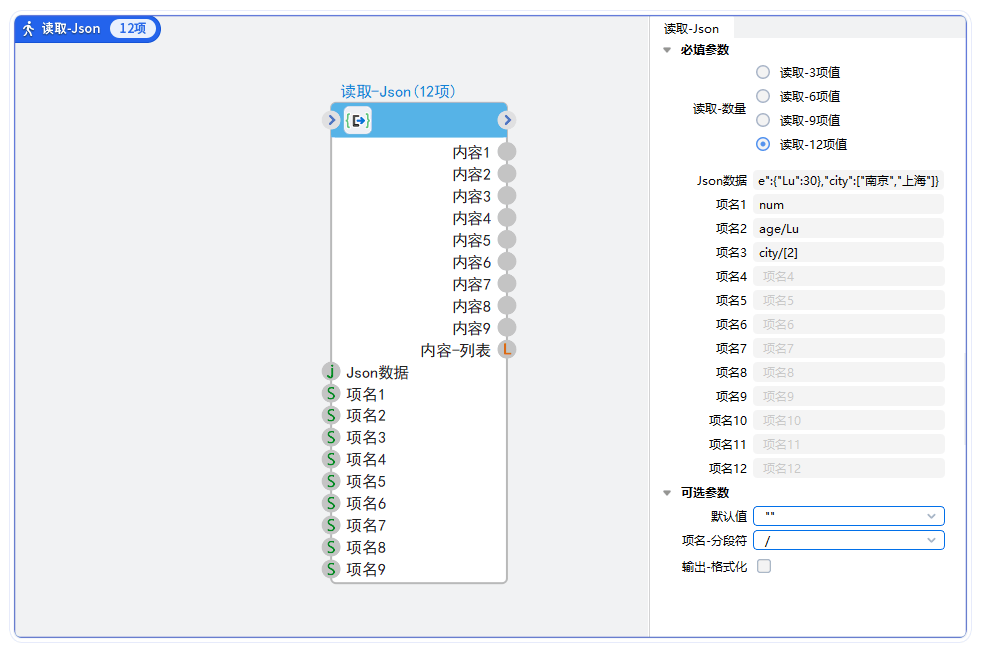
Task: Toggle the 输出-格式化 checkbox
Action: coord(764,566)
